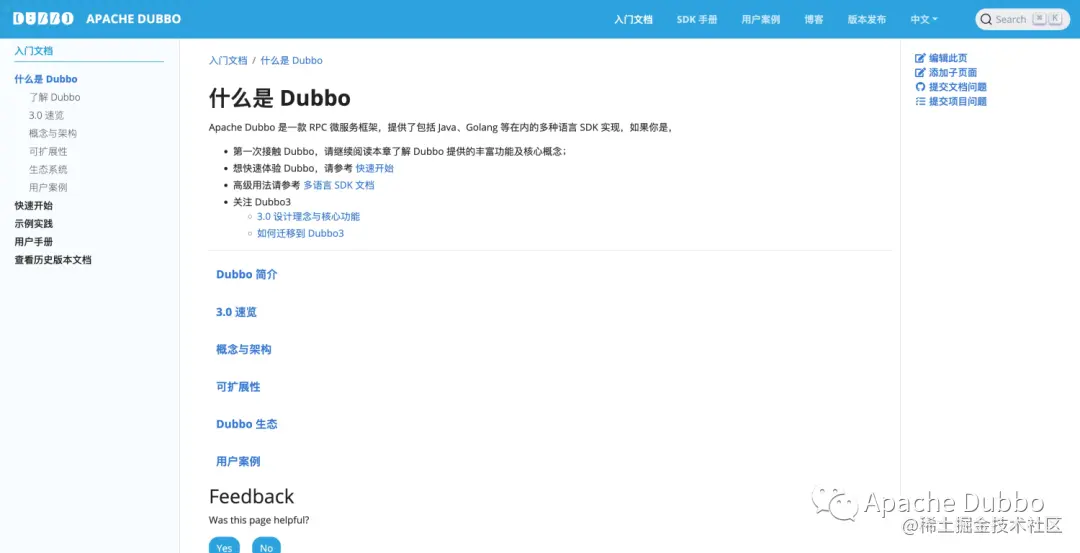Click the Yes feedback button
This screenshot has width=1080, height=553.
point(224,545)
